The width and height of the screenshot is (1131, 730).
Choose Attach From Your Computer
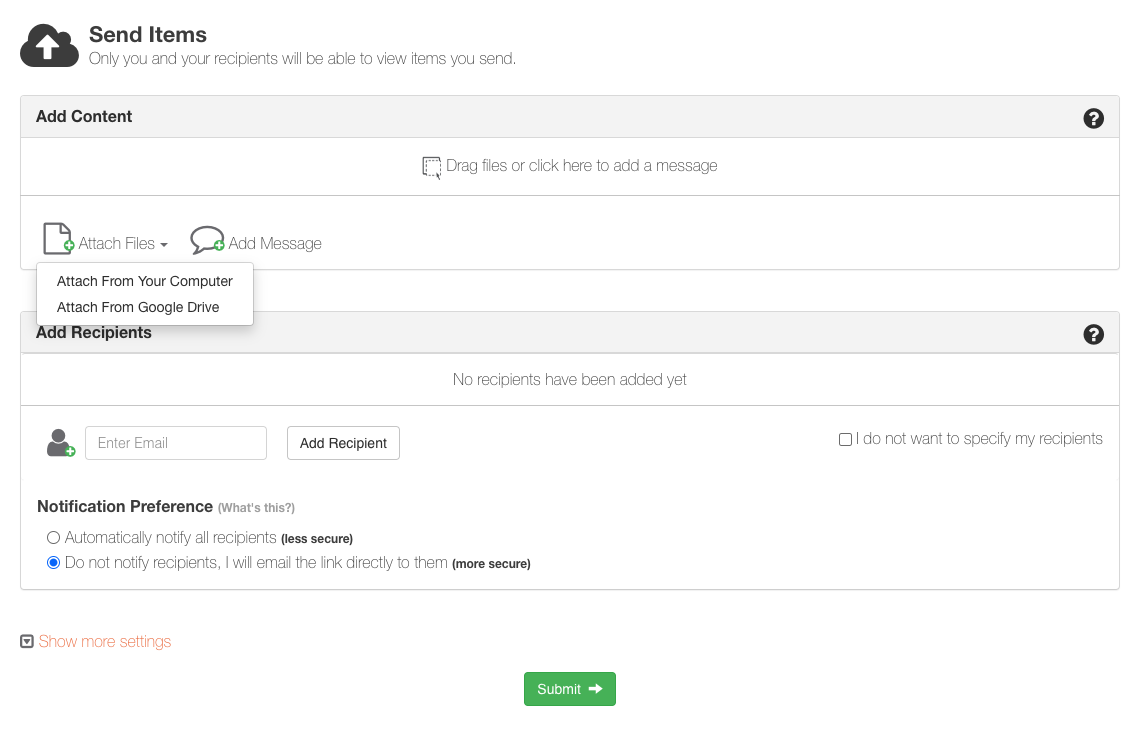coord(145,282)
